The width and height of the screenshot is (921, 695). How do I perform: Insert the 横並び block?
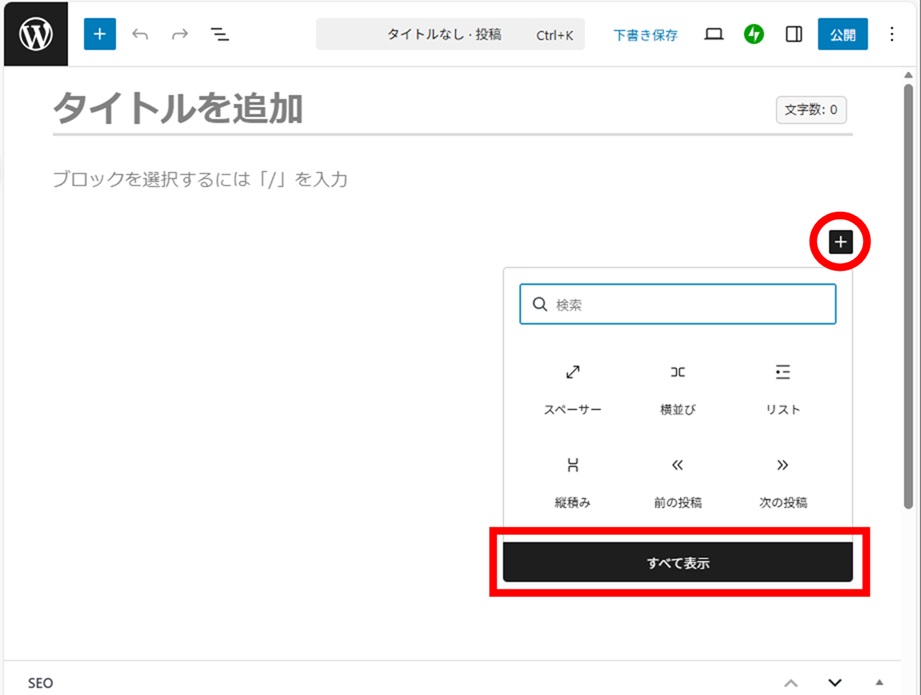[678, 388]
